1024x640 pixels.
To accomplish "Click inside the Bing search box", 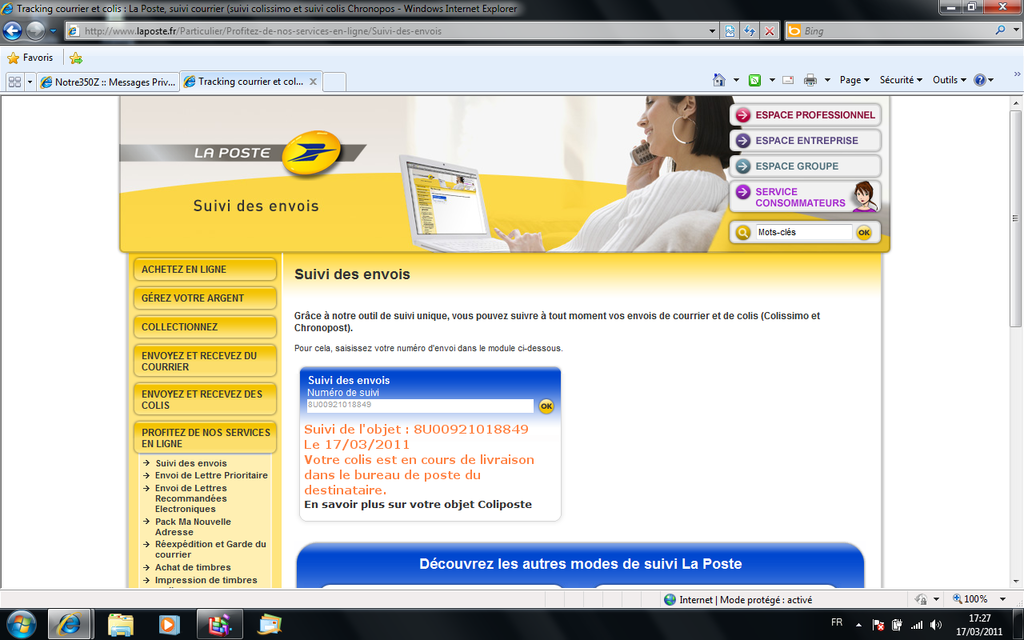I will coord(895,31).
